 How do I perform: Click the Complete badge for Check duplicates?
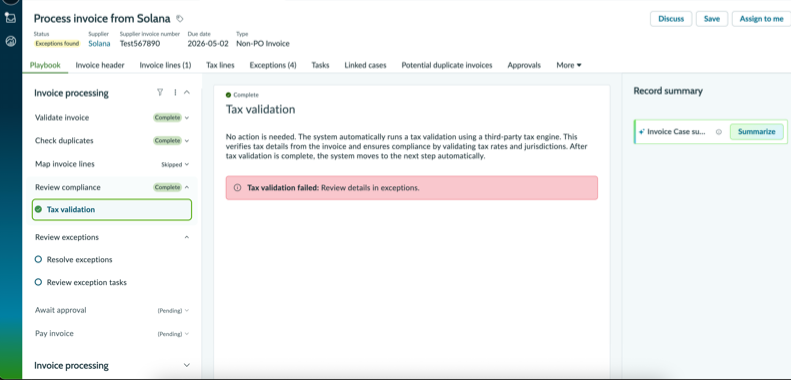167,141
